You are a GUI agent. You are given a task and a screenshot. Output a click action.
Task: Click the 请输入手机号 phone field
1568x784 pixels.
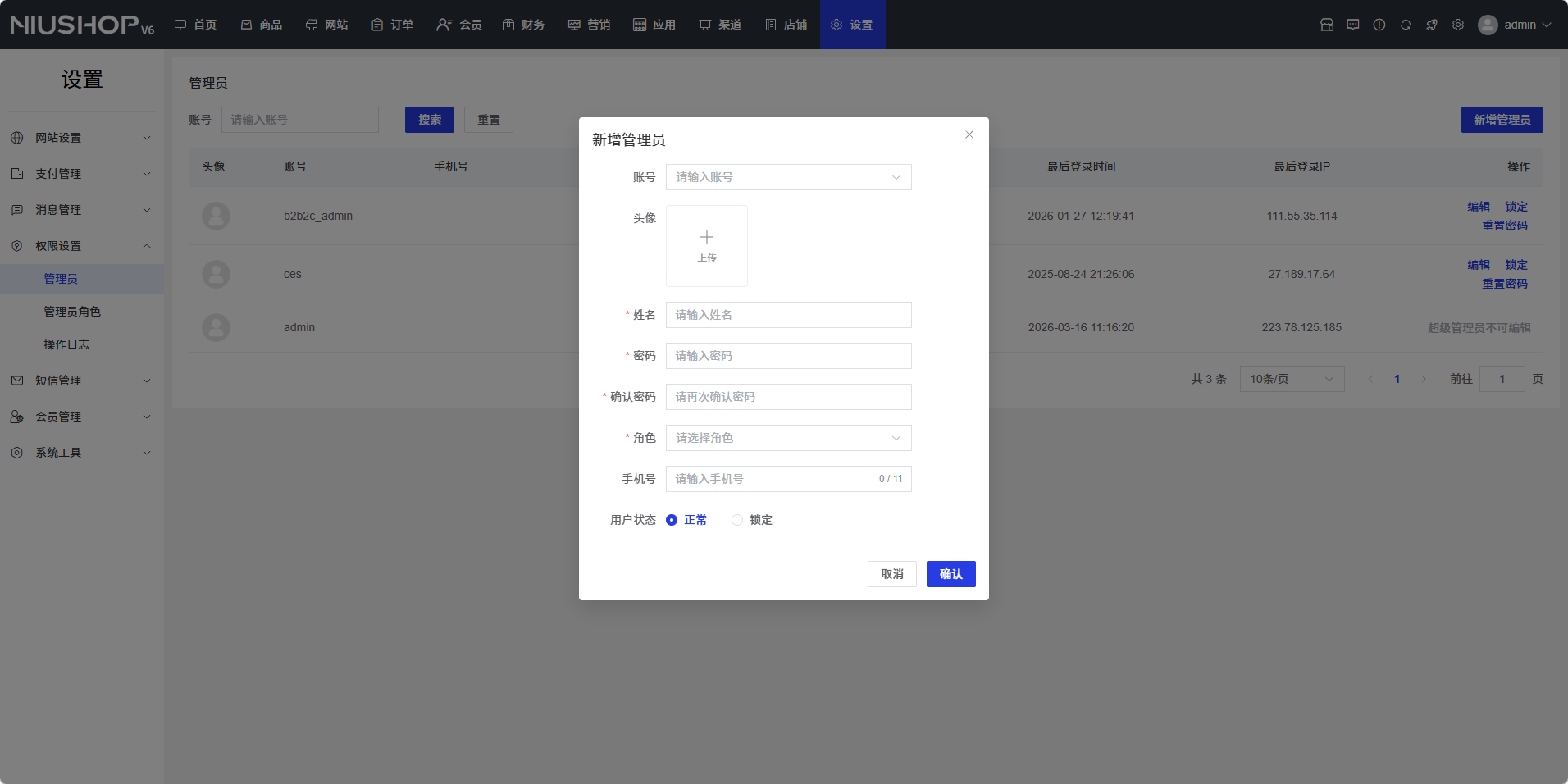[771, 479]
